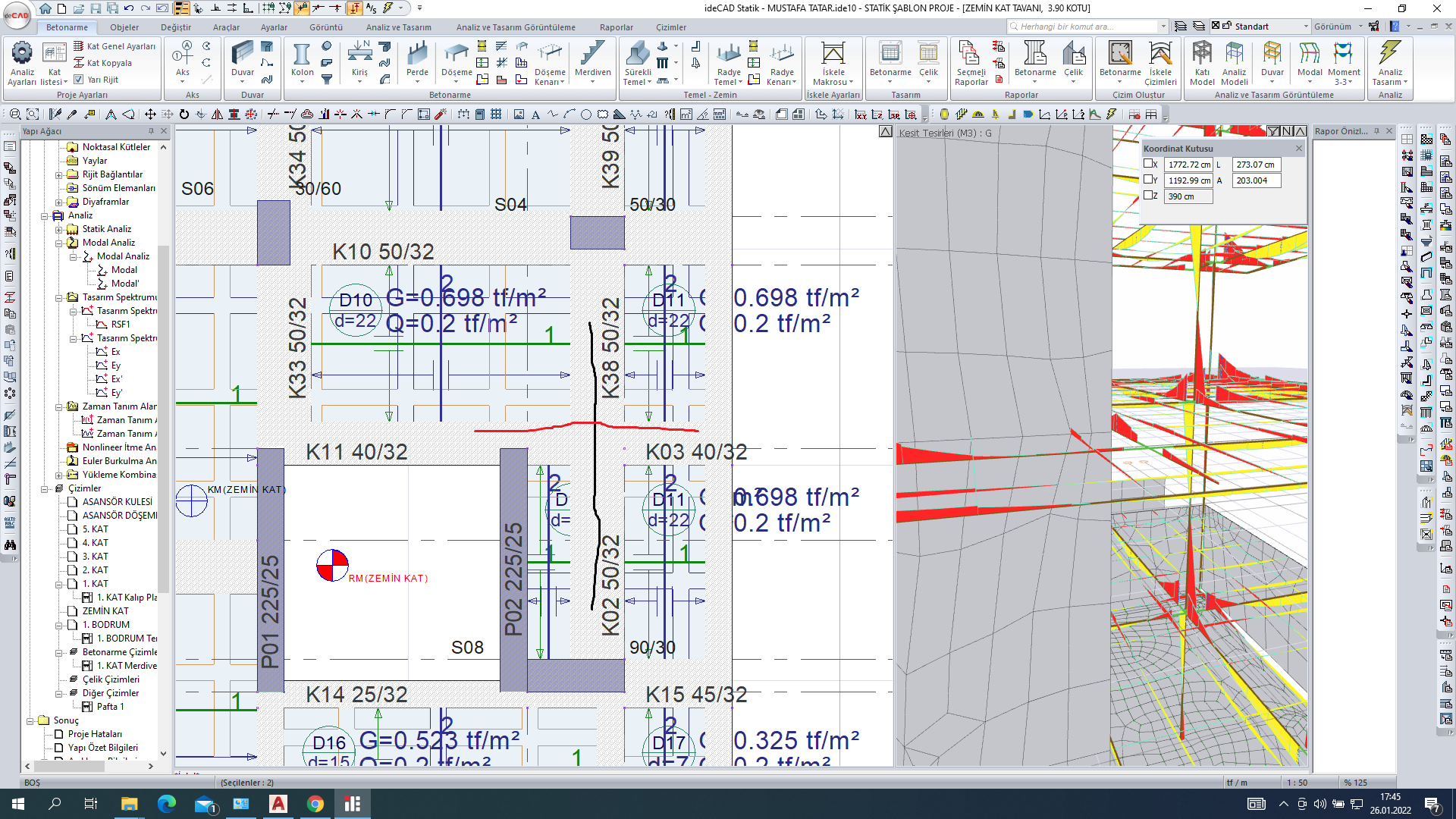The image size is (1456, 819).
Task: Click the L length input field
Action: 1256,165
